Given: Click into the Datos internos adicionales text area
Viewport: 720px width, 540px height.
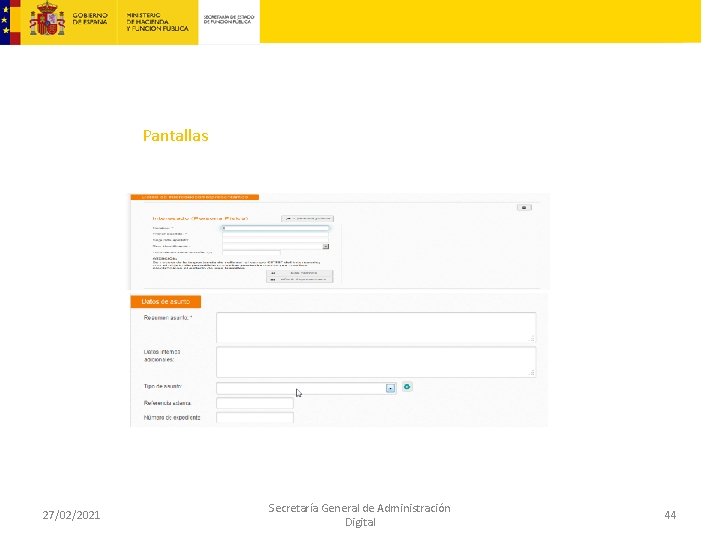Looking at the screenshot, I should (x=376, y=362).
